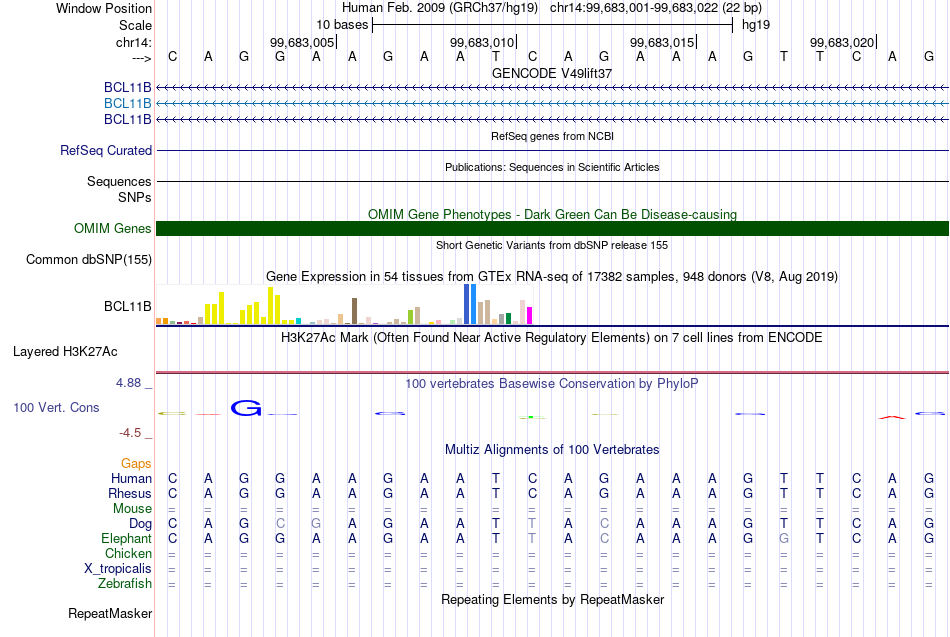
Task: Click the magenta bar in GTEx chart
Action: (529, 316)
